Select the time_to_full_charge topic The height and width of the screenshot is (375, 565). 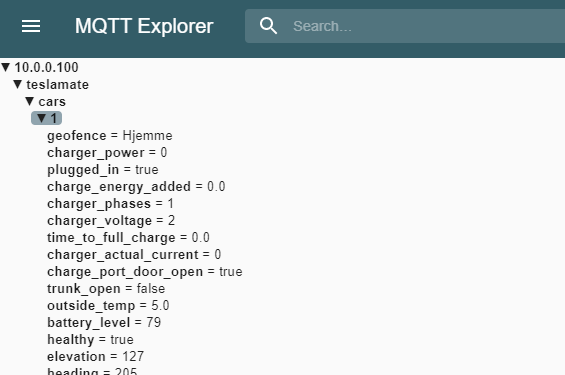[128, 237]
